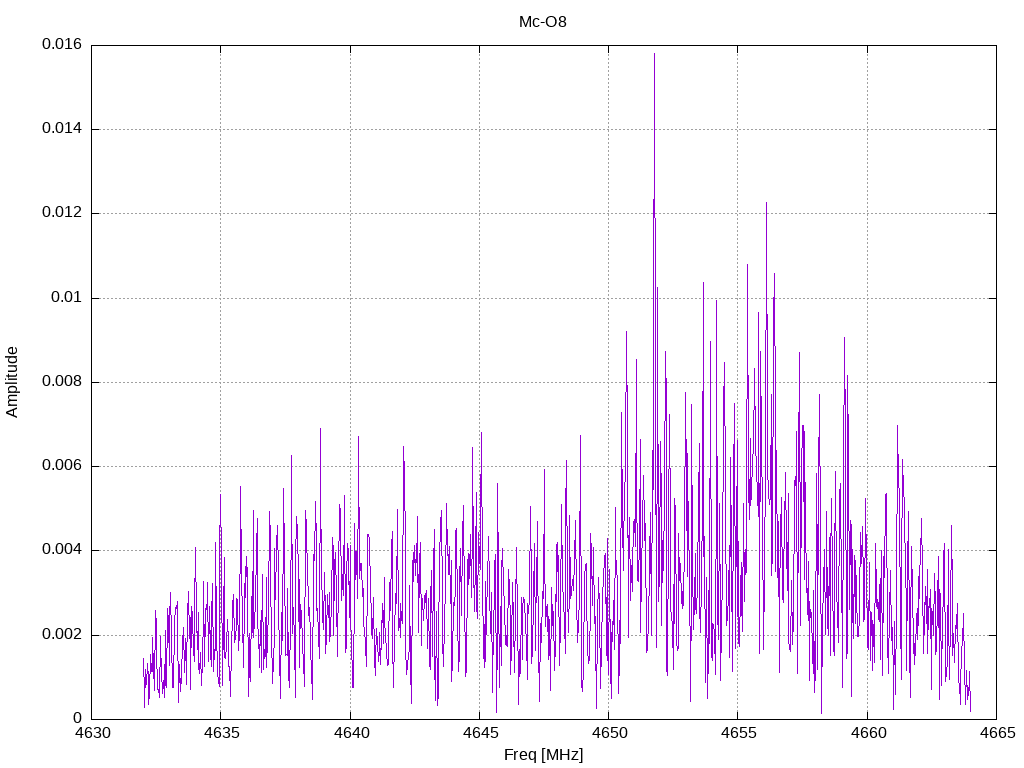Screen dimensions: 1024x768
Task: Click the 4665 x-axis tick label
Action: (x=996, y=733)
